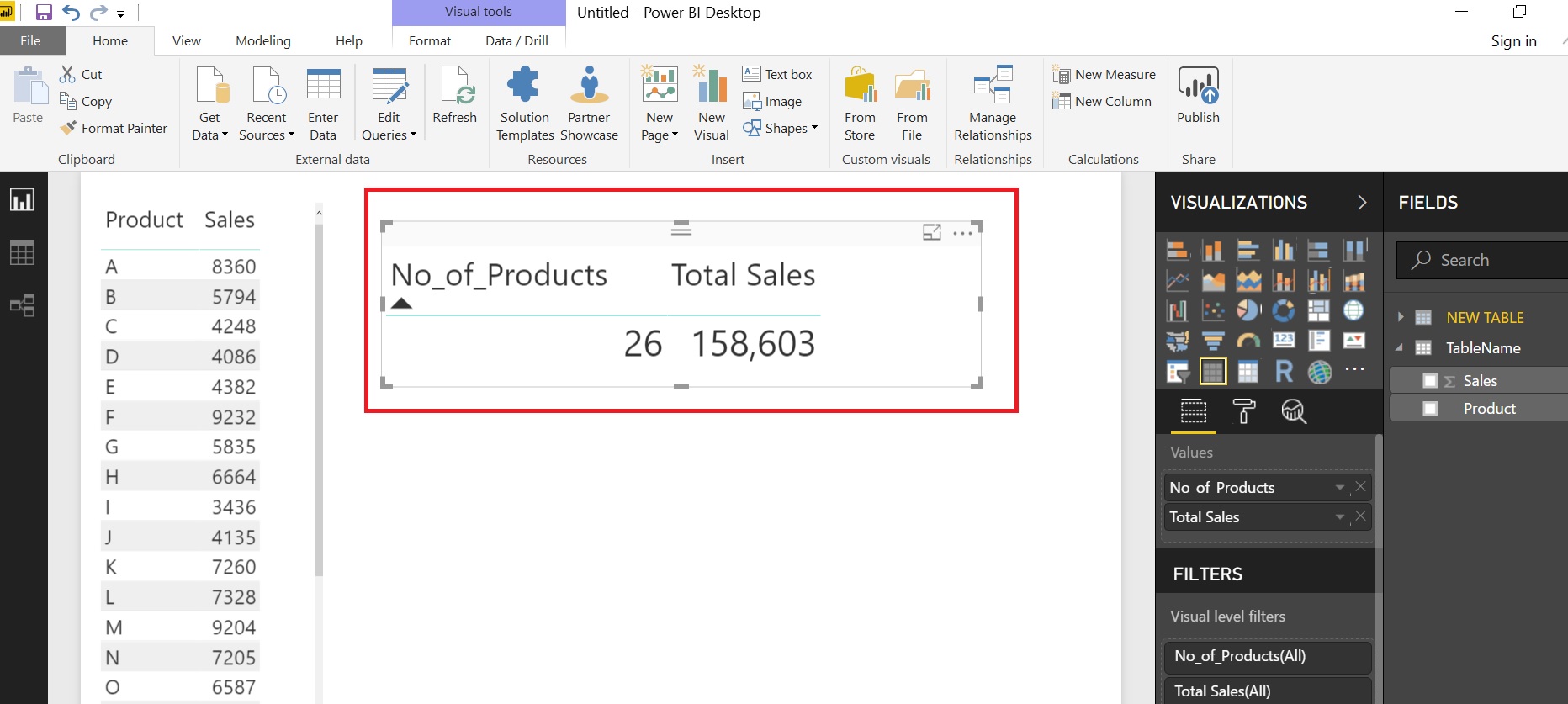This screenshot has width=1568, height=704.
Task: Select the Pie chart visual
Action: [x=1248, y=310]
